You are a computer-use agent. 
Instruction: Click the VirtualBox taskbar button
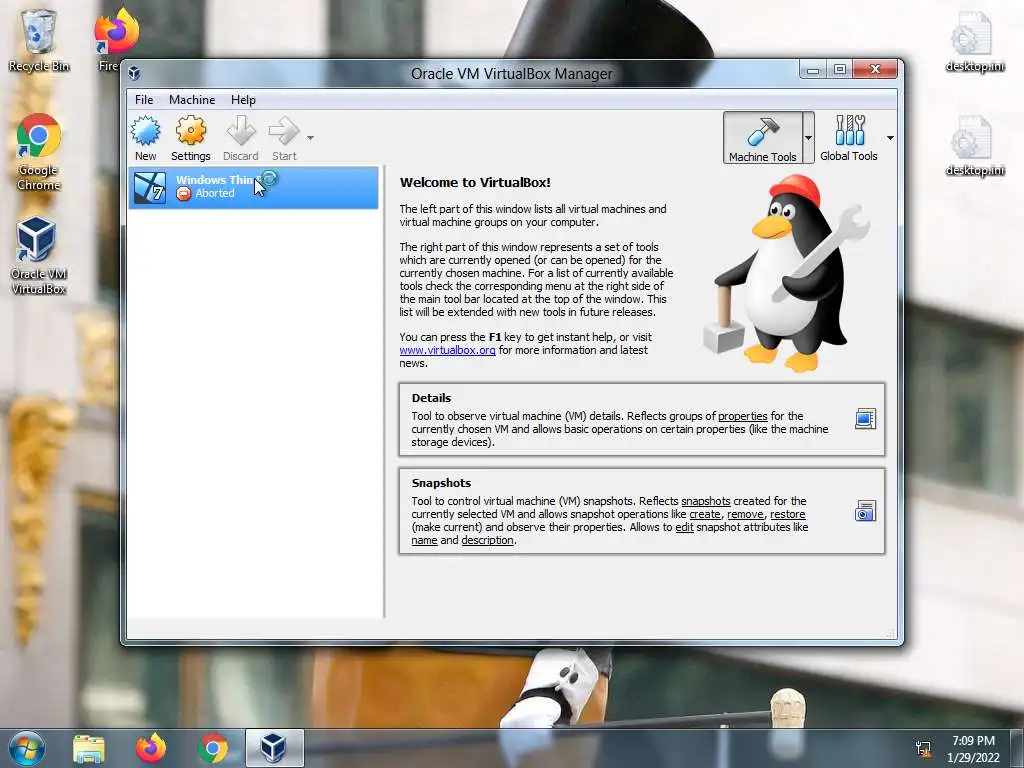coord(274,748)
